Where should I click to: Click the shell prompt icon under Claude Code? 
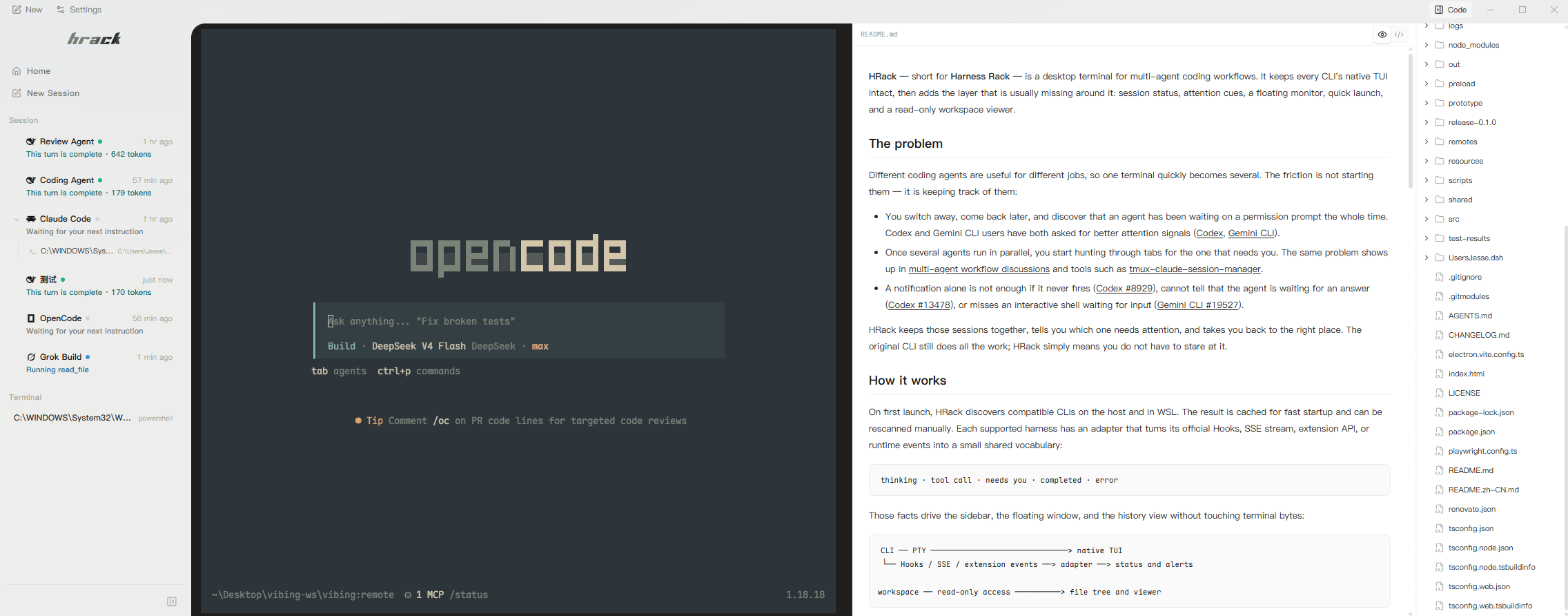click(32, 251)
